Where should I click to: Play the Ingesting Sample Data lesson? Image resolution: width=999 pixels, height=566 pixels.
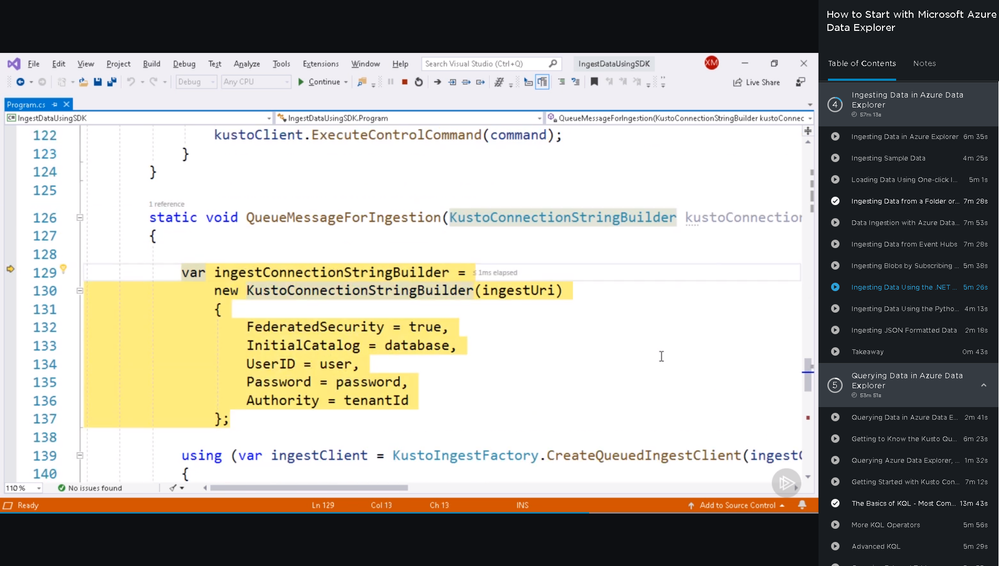point(835,158)
